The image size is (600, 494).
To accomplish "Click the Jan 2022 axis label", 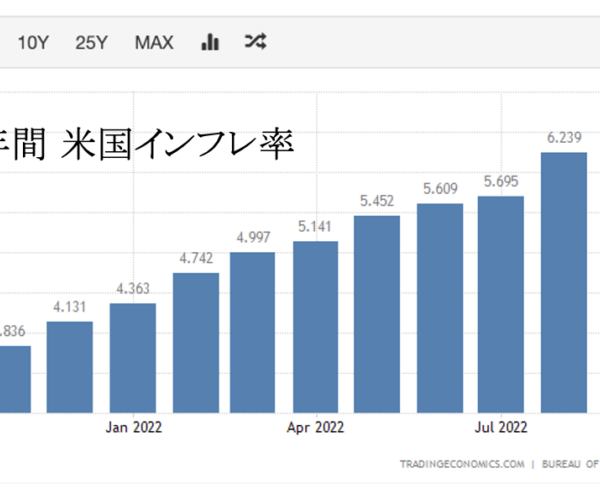I will point(134,428).
